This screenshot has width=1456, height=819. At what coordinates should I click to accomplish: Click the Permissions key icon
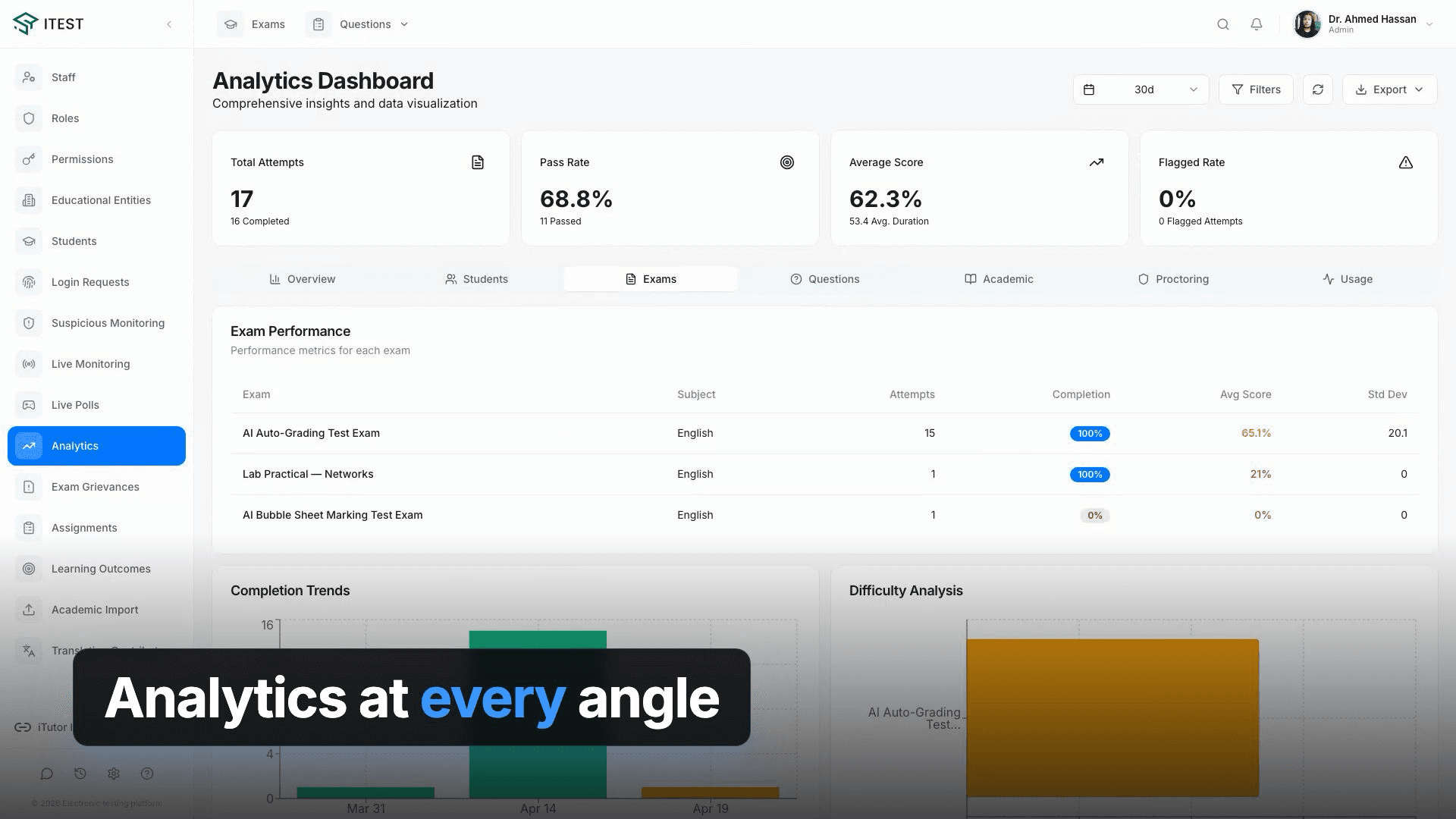(x=29, y=159)
